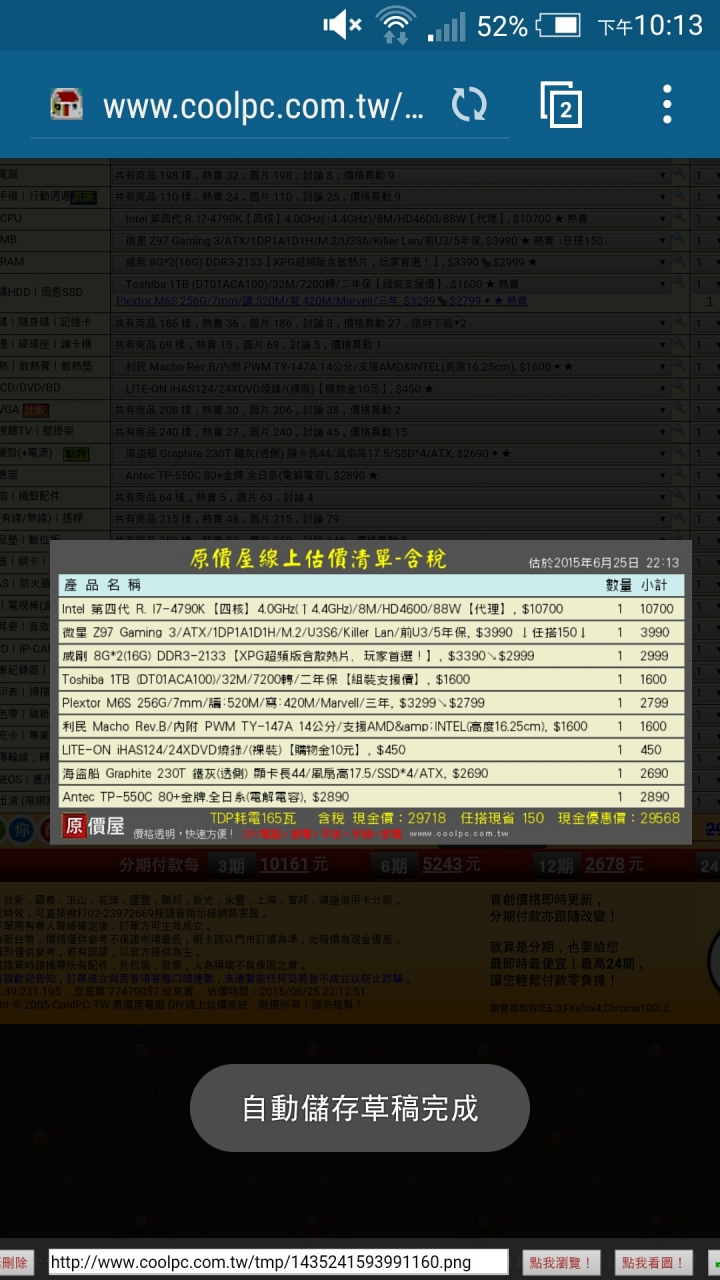
Task: Click the Intel i7-4790K row in quote
Action: click(x=371, y=608)
